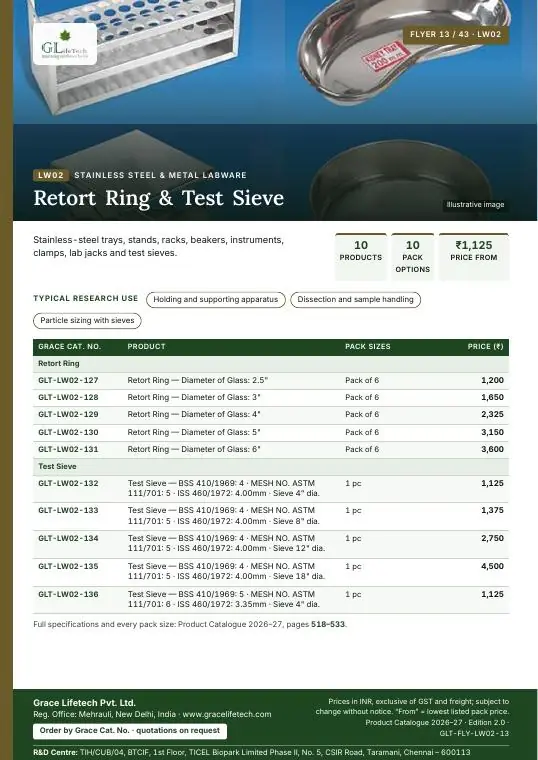This screenshot has height=760, width=538.
Task: Click catalog number GLT-LW02-129
Action: 68,414
